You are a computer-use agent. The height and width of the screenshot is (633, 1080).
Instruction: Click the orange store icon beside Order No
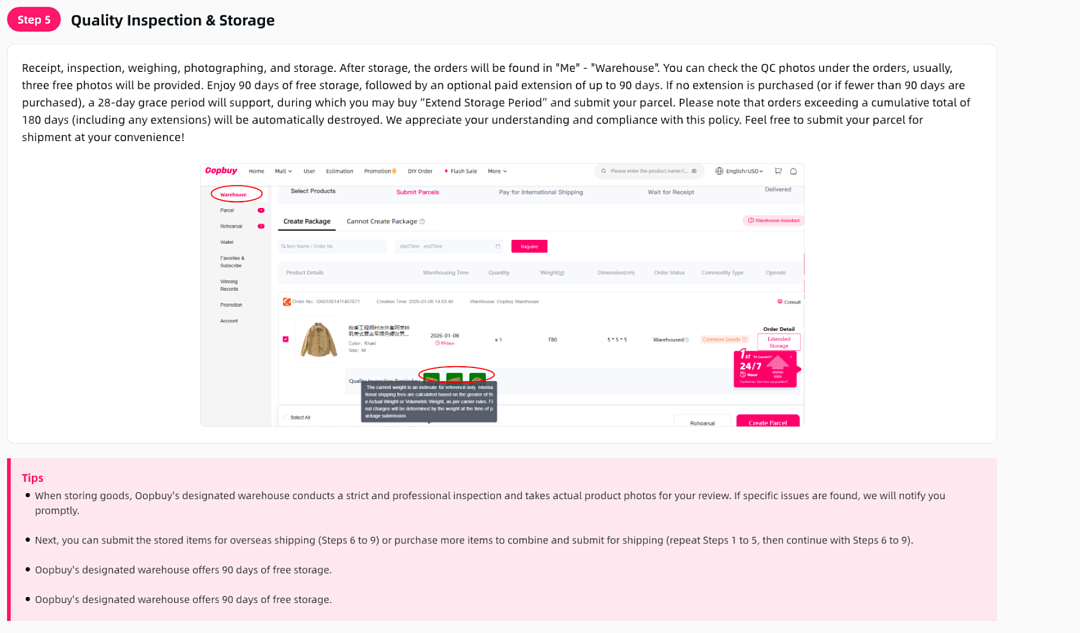tap(287, 302)
